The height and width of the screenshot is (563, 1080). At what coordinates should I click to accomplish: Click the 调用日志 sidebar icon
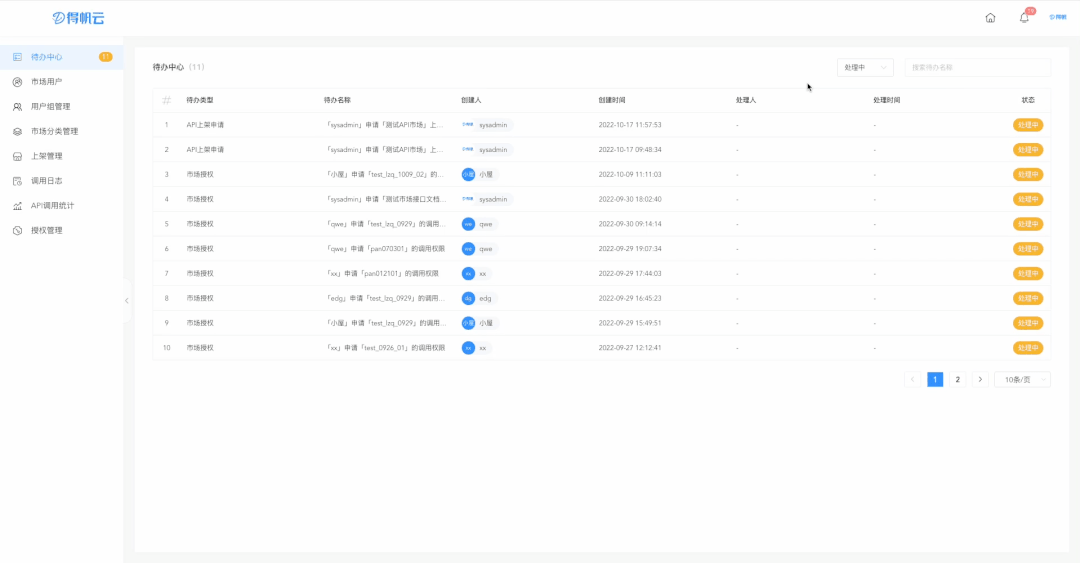tap(17, 181)
